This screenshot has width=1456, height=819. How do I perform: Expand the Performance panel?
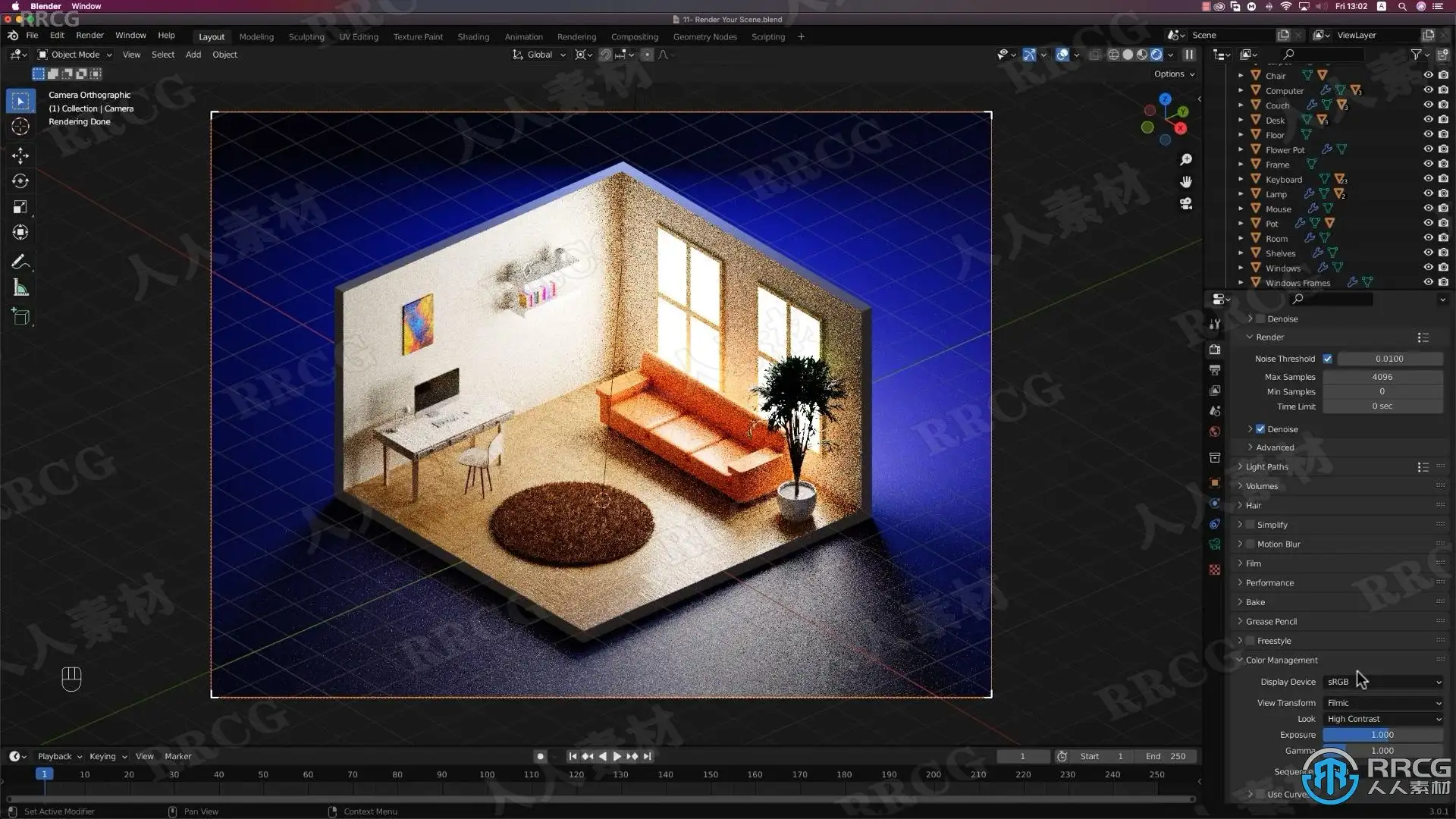(1269, 583)
